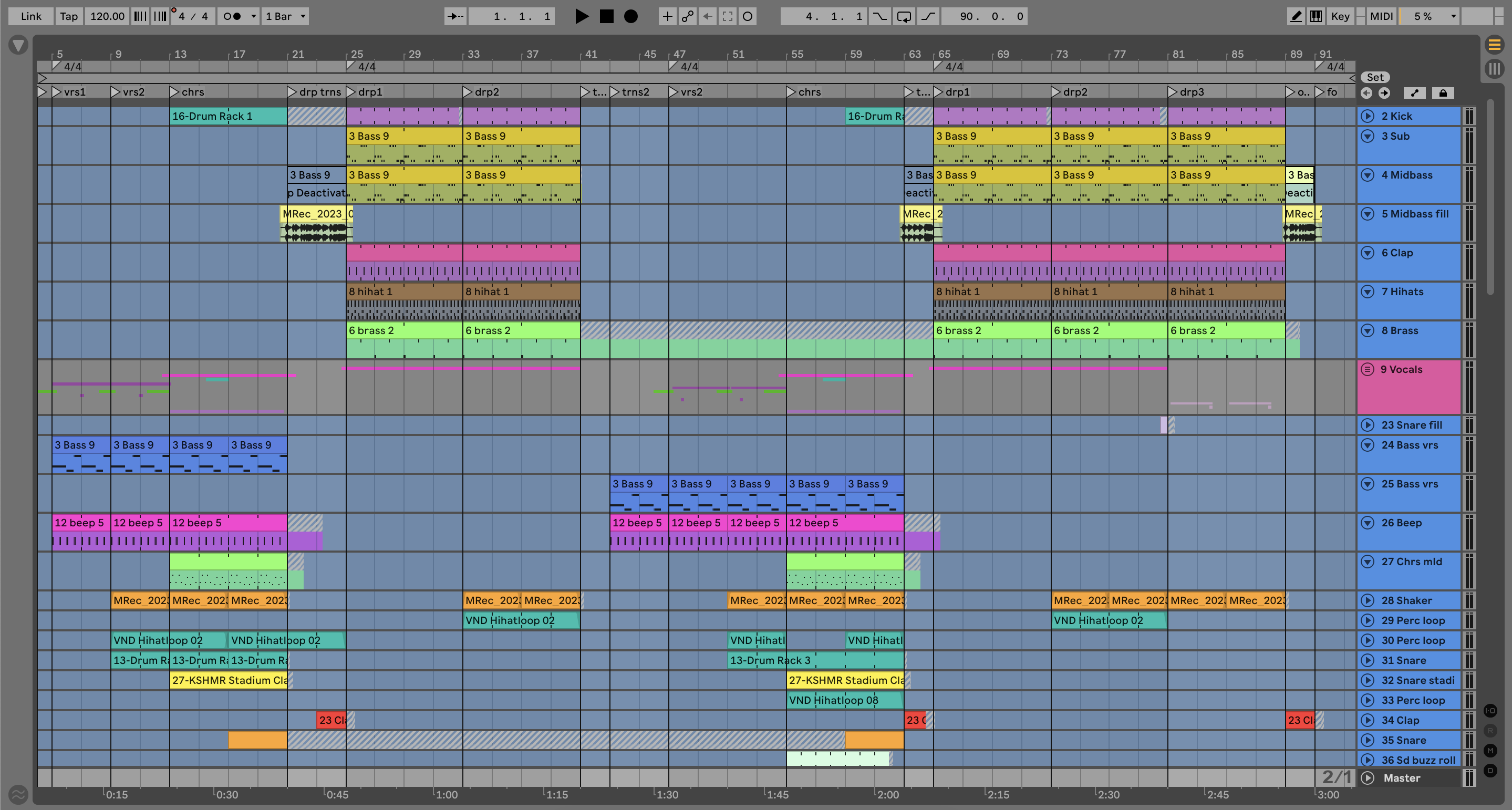The height and width of the screenshot is (810, 1512).
Task: Click the Link button
Action: (31, 16)
